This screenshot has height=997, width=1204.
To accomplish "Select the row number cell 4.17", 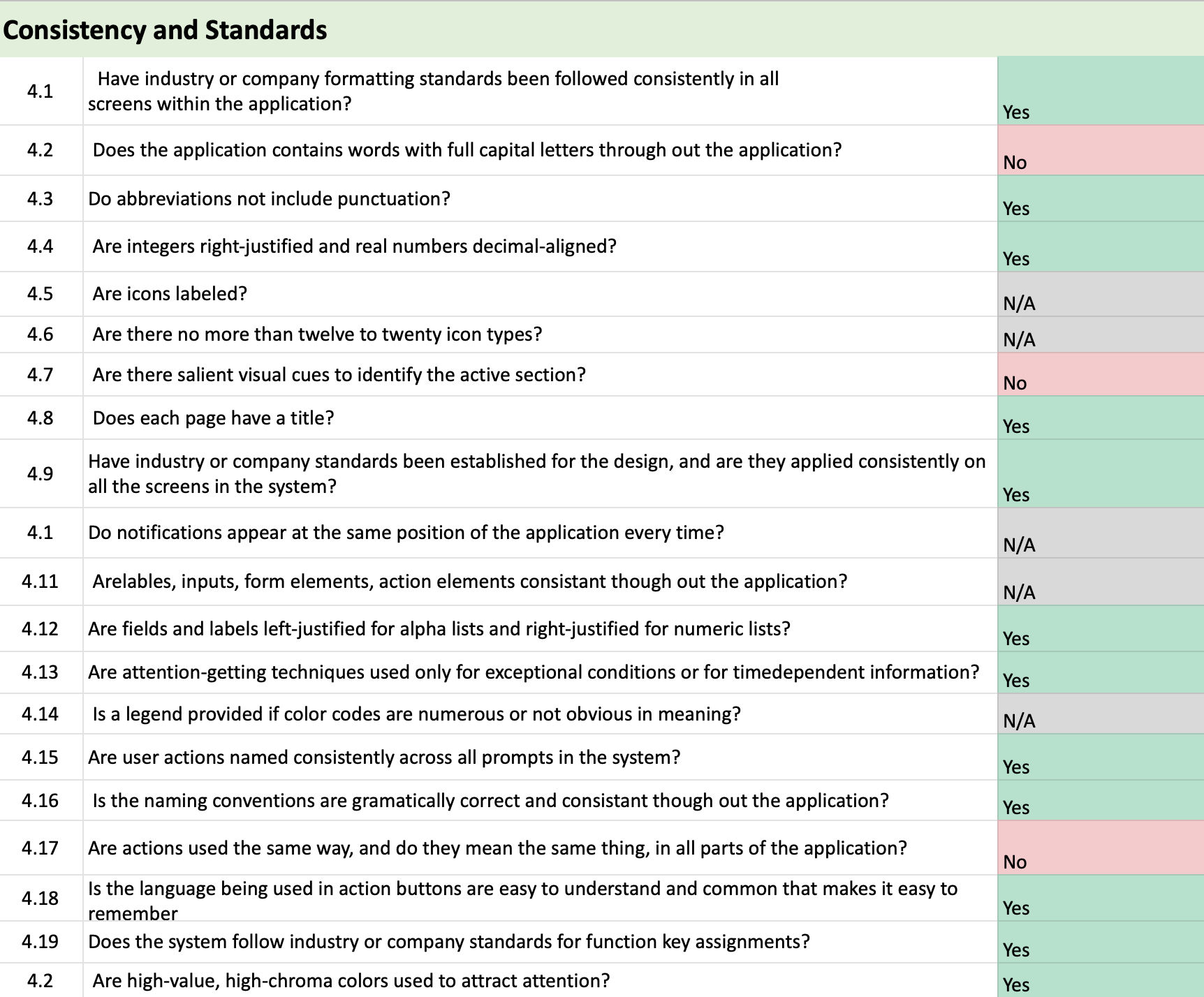I will click(x=40, y=848).
